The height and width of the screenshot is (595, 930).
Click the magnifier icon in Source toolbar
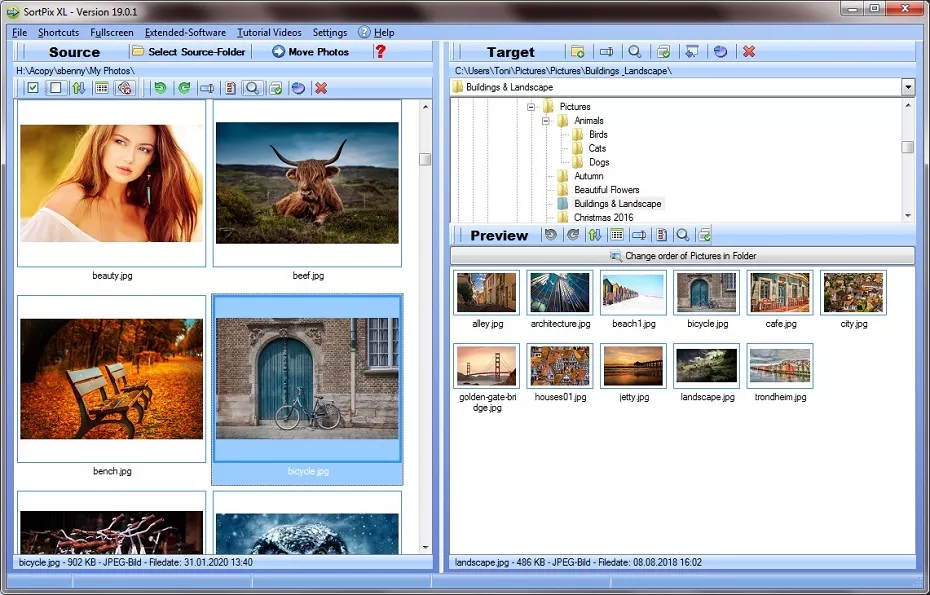tap(253, 88)
